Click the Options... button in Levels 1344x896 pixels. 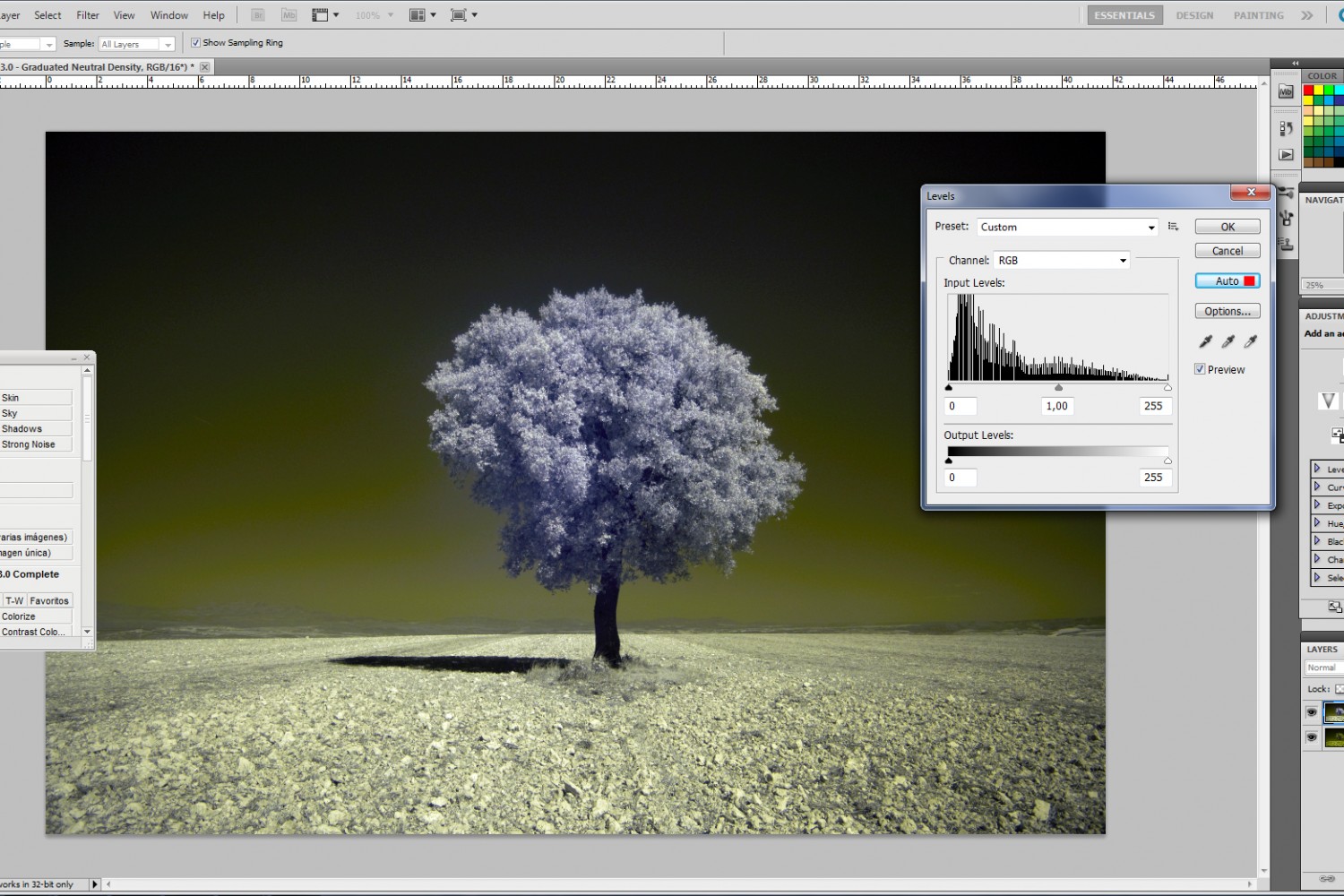tap(1227, 312)
